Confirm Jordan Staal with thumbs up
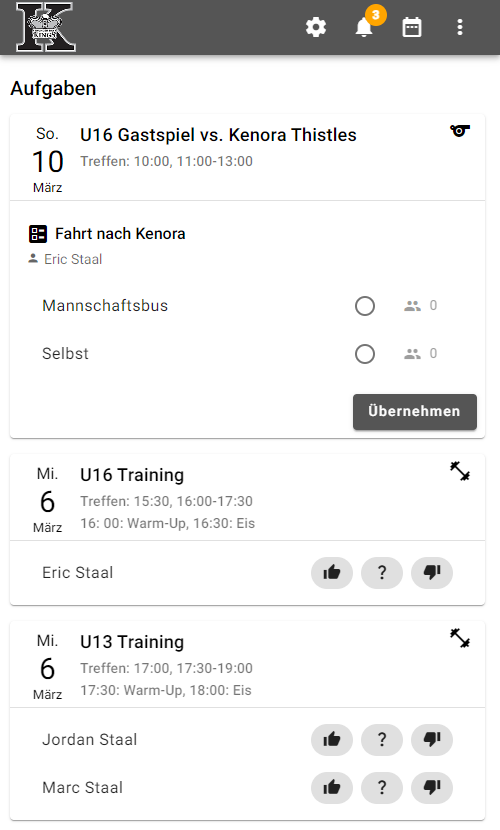Viewport: 500px width, 830px height. tap(332, 739)
